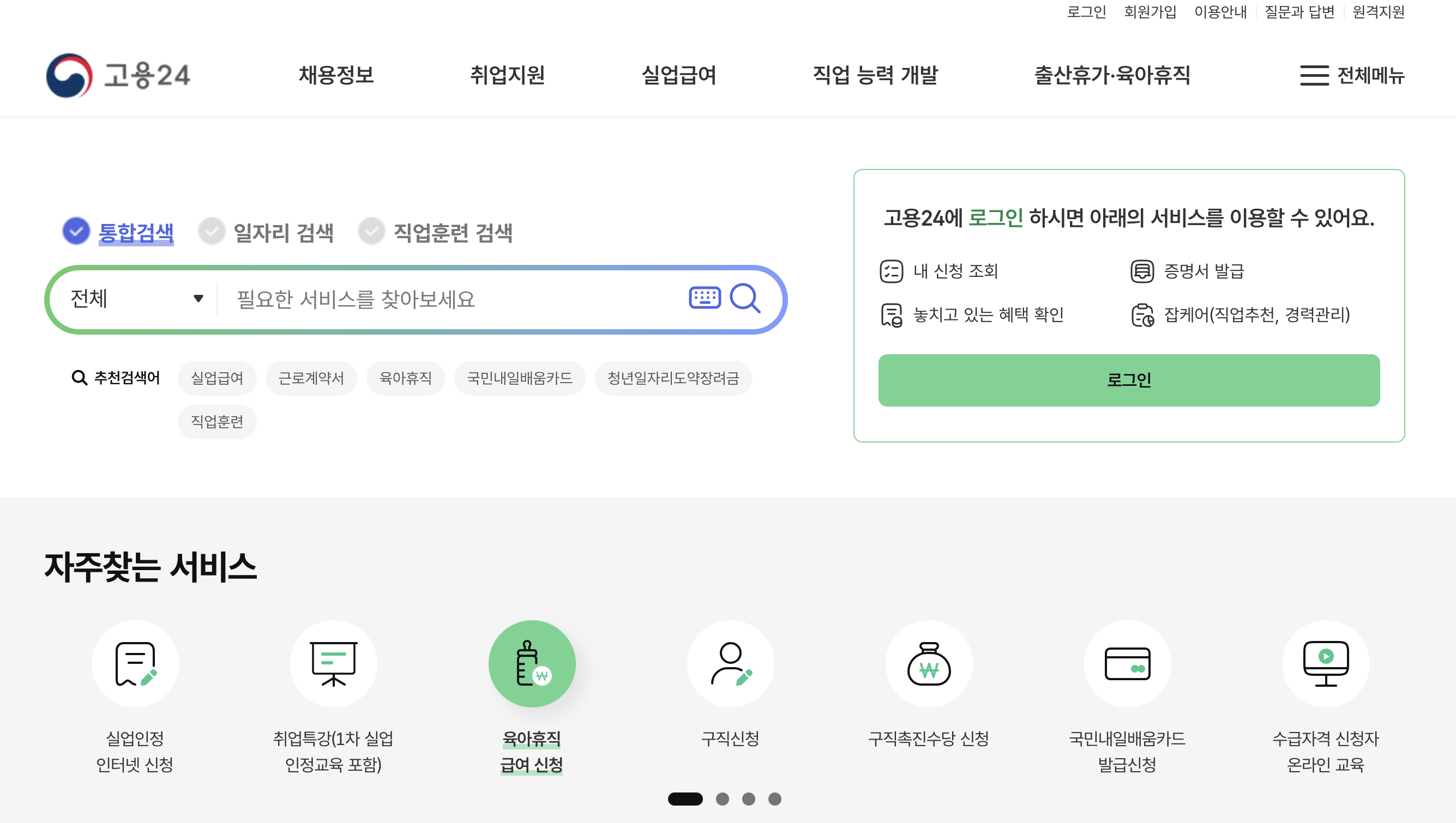Click the green 로그인 button
The width and height of the screenshot is (1456, 823).
click(1129, 380)
